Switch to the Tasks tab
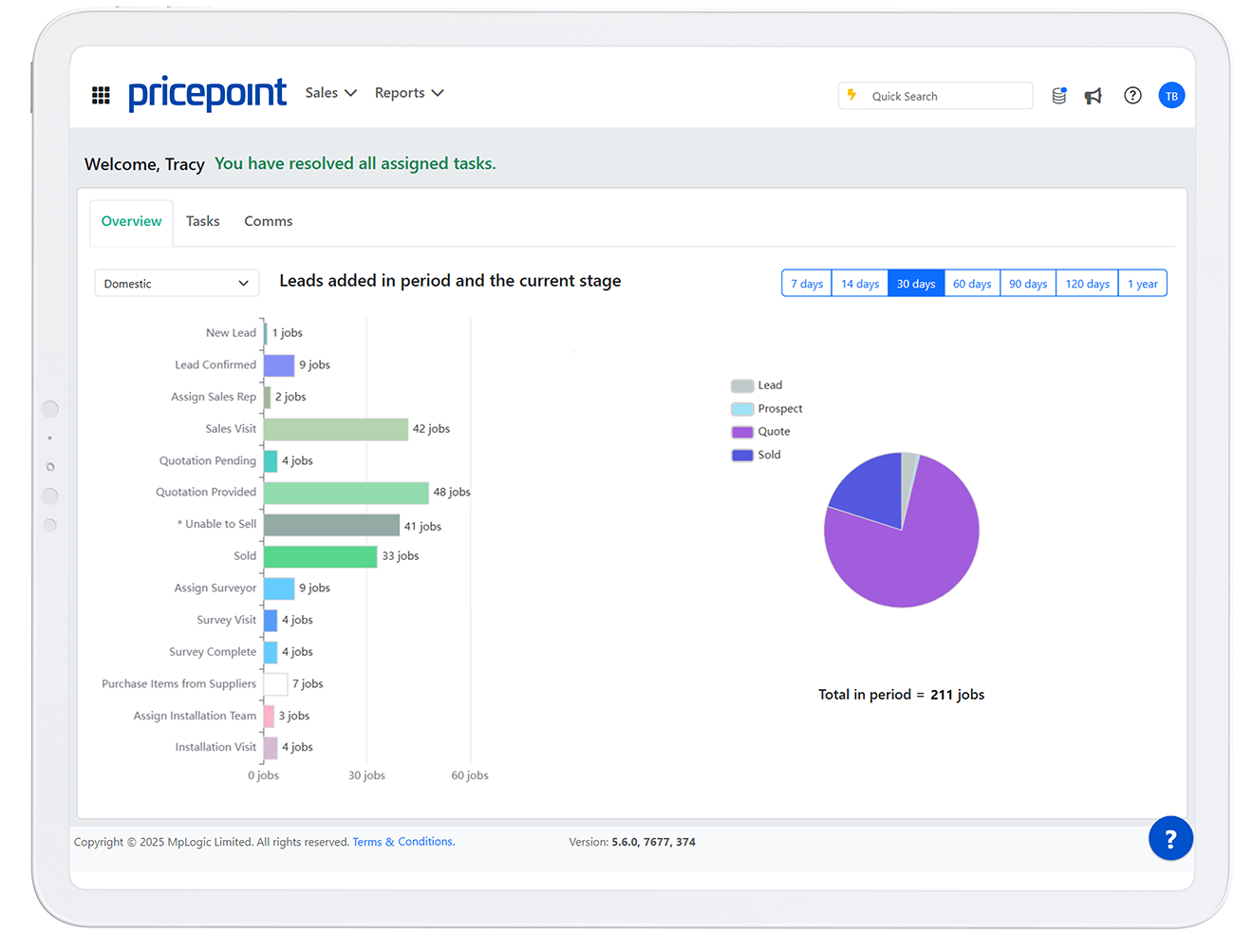The width and height of the screenshot is (1235, 952). click(x=202, y=221)
